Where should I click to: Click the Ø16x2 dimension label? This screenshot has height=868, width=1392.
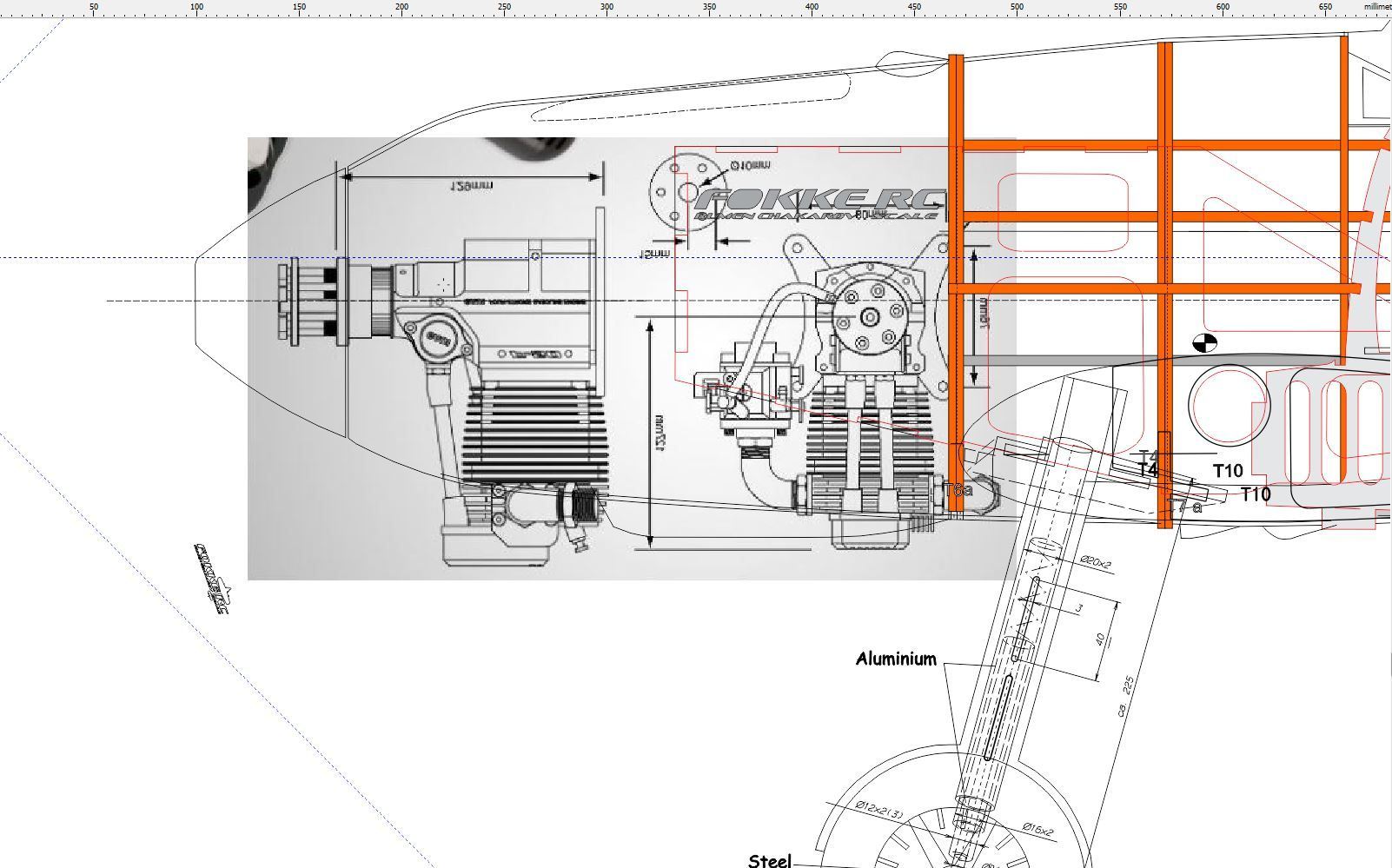[1037, 830]
